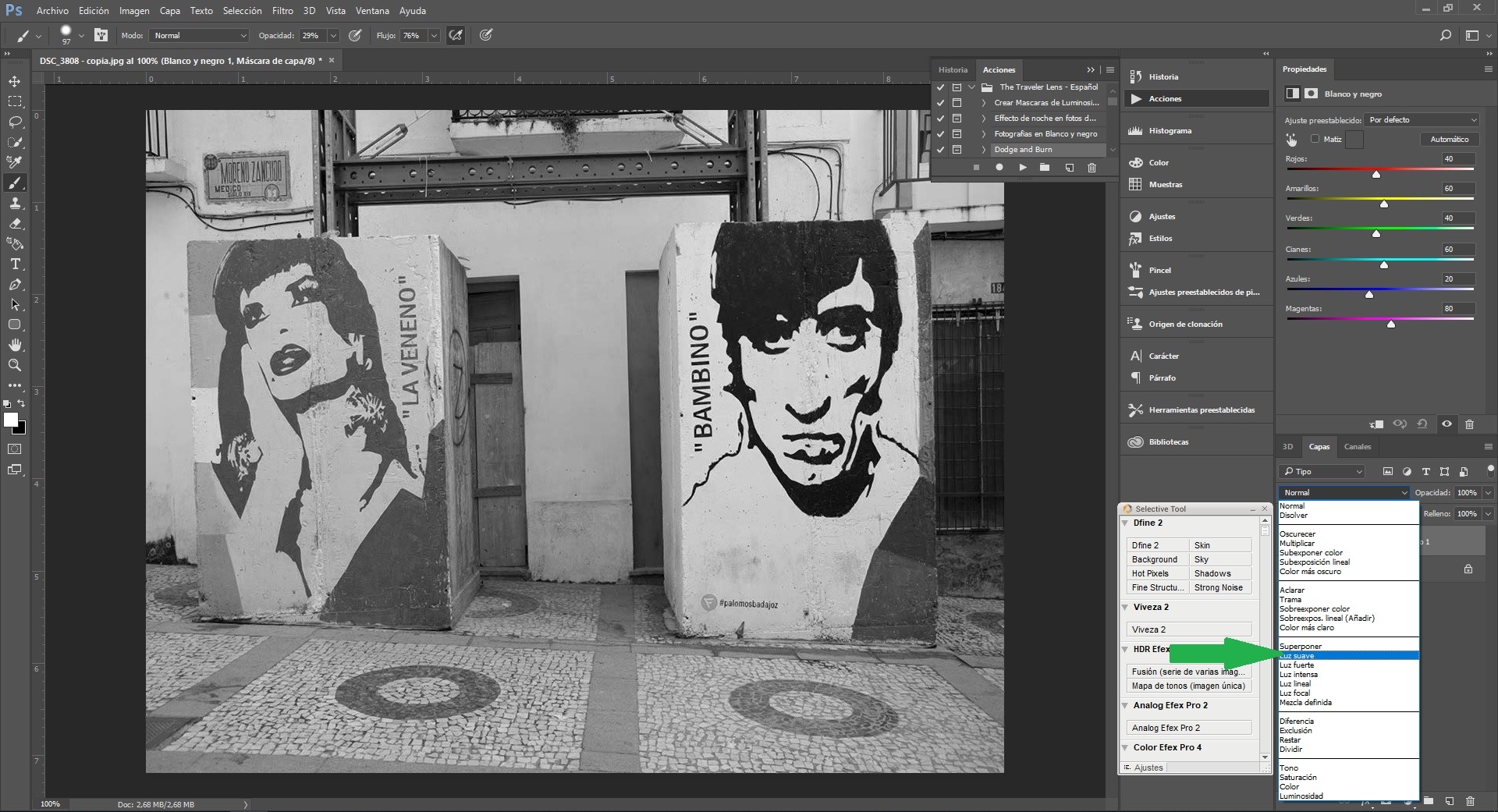Open the brush Modo dropdown
1498x812 pixels.
(200, 36)
